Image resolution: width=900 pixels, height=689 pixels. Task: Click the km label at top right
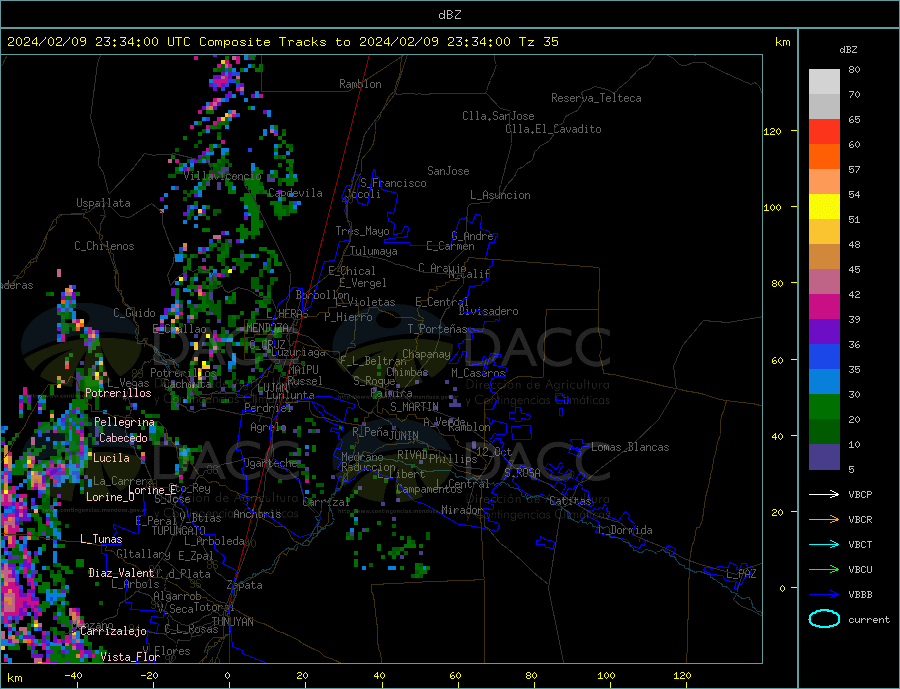coord(782,42)
